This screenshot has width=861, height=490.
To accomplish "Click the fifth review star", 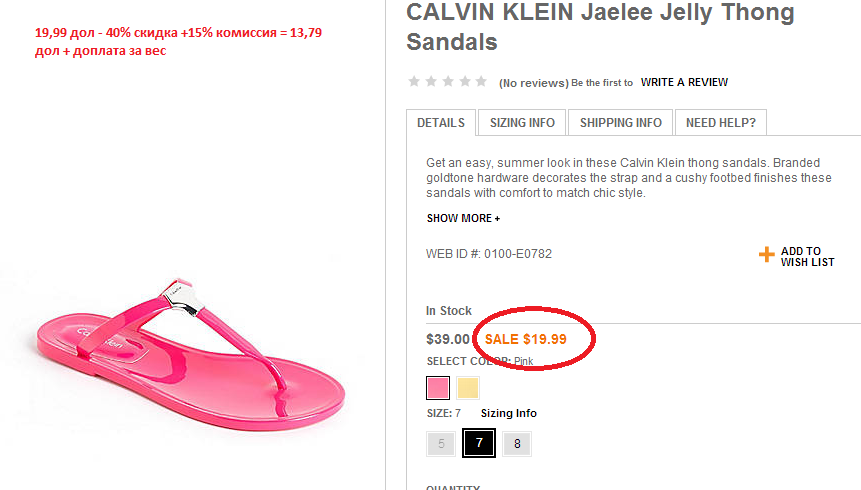I will [481, 81].
